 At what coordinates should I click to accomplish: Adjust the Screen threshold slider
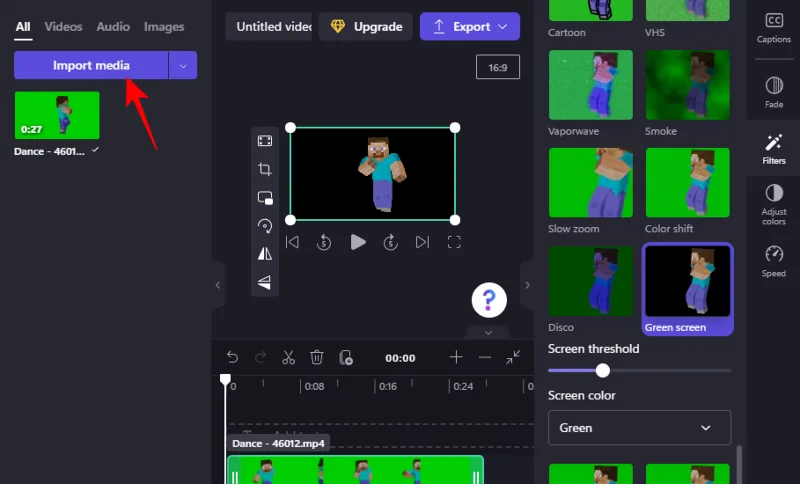tap(603, 370)
